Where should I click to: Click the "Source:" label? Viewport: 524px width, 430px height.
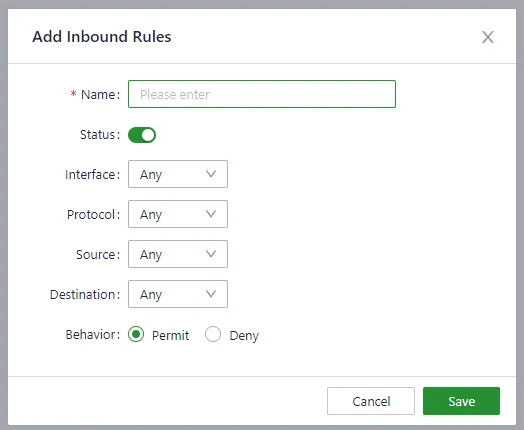pyautogui.click(x=98, y=255)
